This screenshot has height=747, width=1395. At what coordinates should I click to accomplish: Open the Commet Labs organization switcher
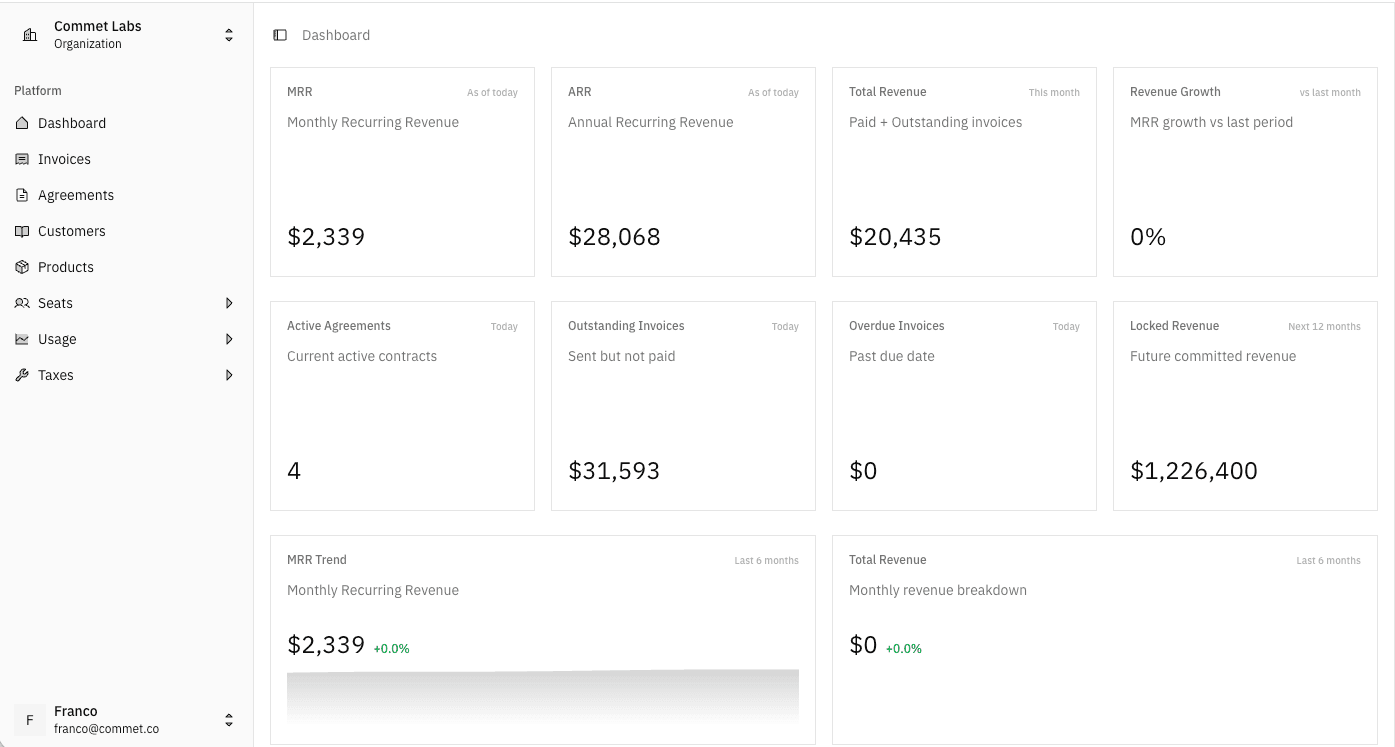[x=229, y=33]
